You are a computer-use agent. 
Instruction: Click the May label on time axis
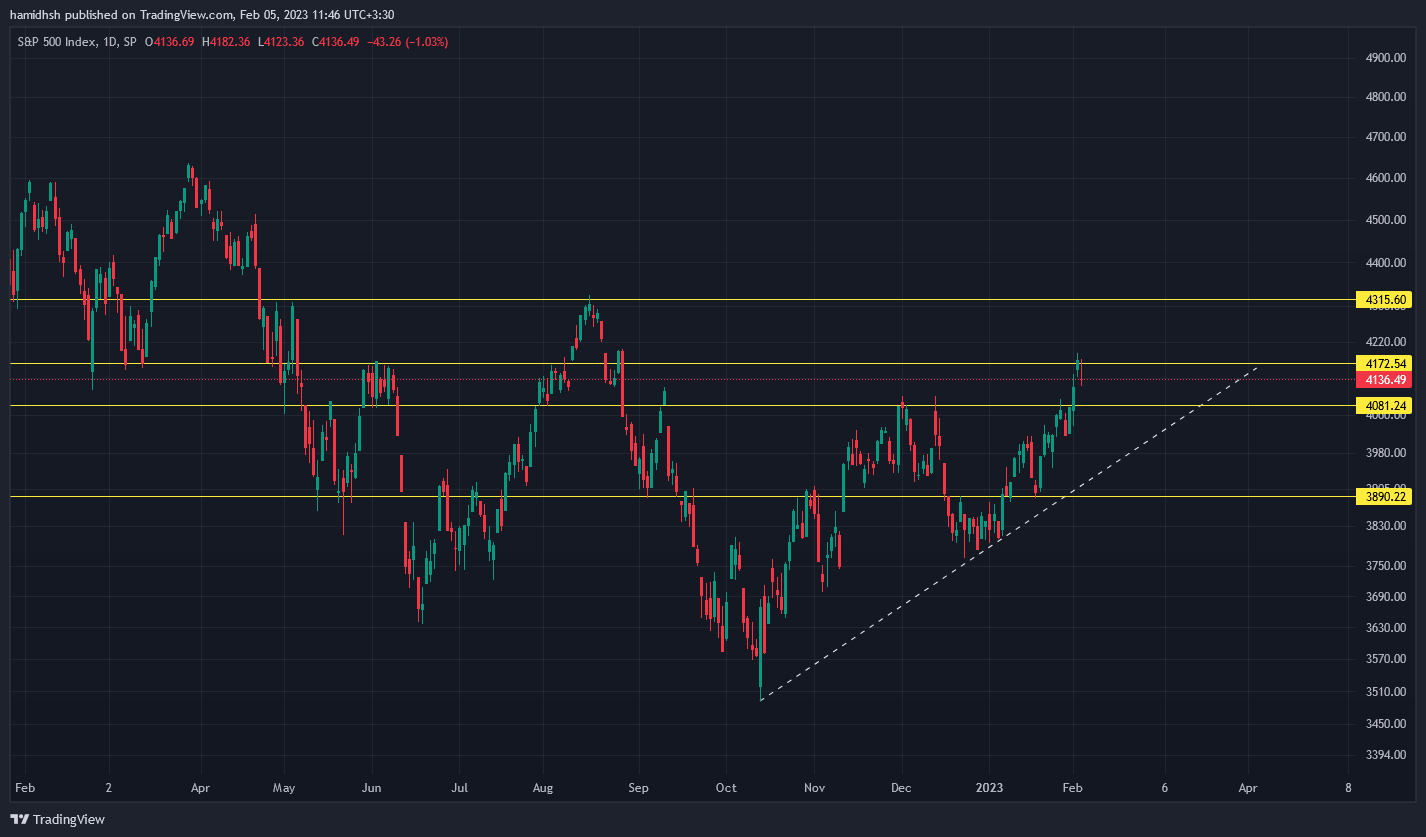[x=284, y=788]
